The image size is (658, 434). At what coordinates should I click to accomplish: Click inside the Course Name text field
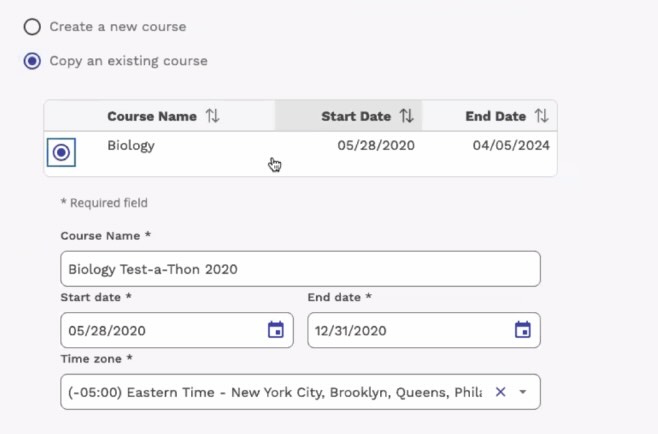[300, 269]
